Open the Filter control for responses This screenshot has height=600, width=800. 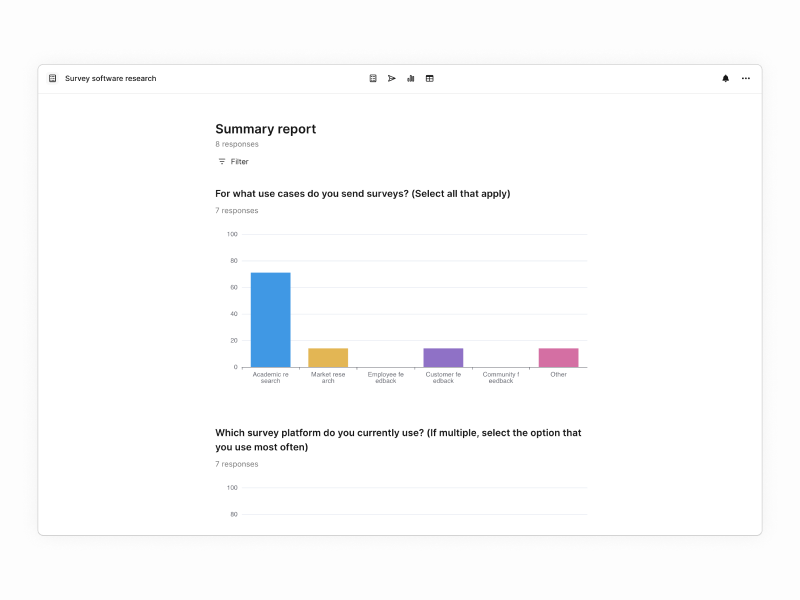(x=233, y=161)
